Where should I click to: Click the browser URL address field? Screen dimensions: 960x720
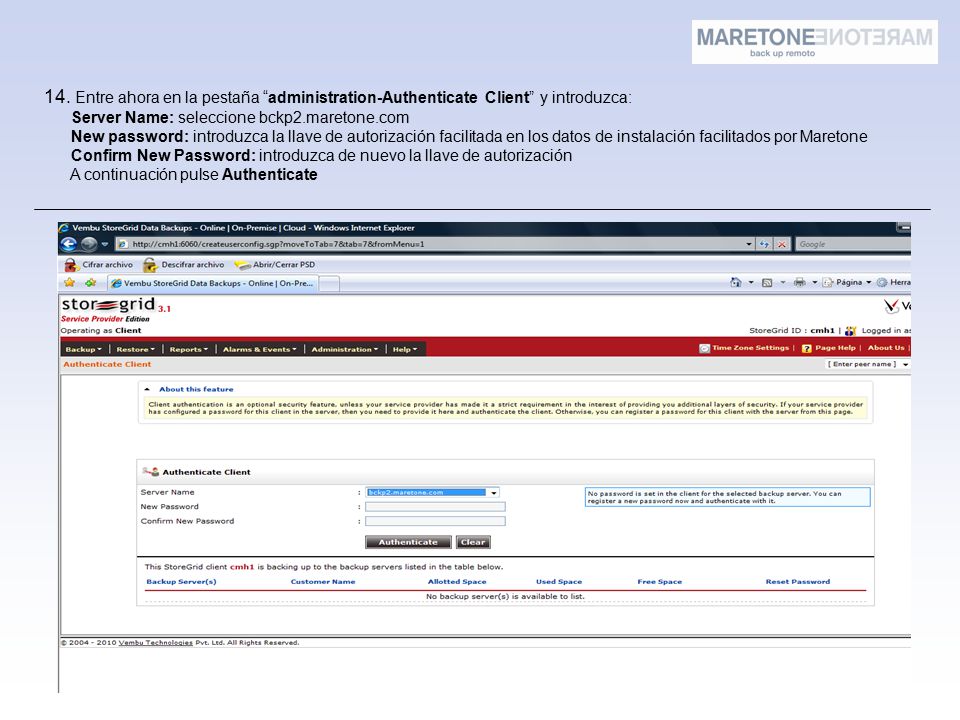429,244
